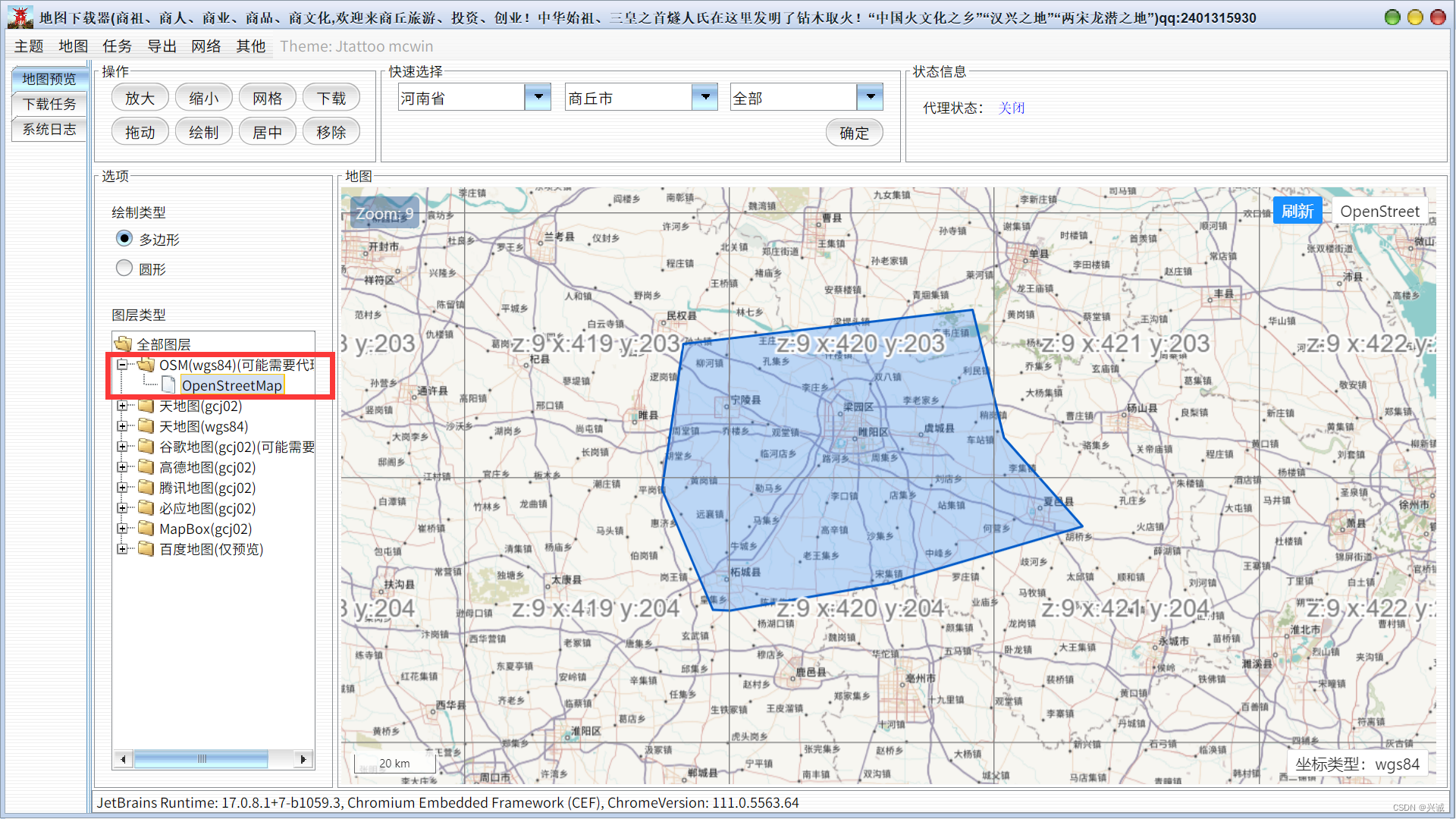The height and width of the screenshot is (819, 1456).
Task: Click the MapBox(gcj02) folder icon
Action: point(146,529)
